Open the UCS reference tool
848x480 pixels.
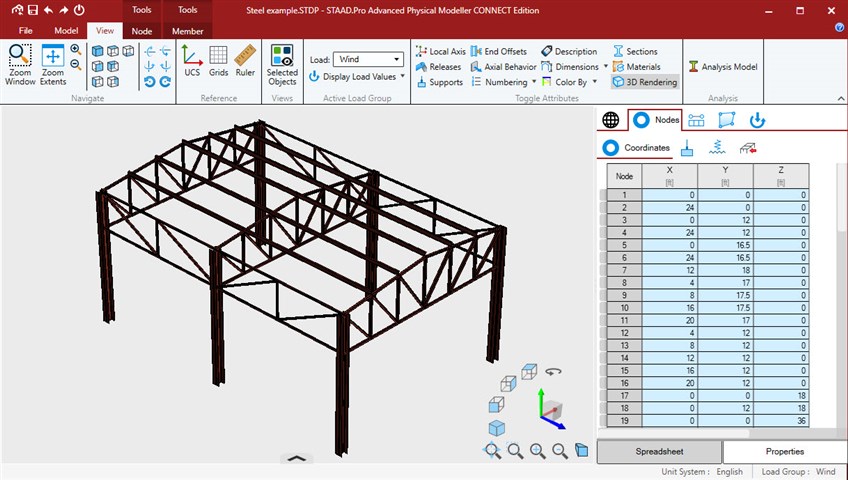(192, 61)
